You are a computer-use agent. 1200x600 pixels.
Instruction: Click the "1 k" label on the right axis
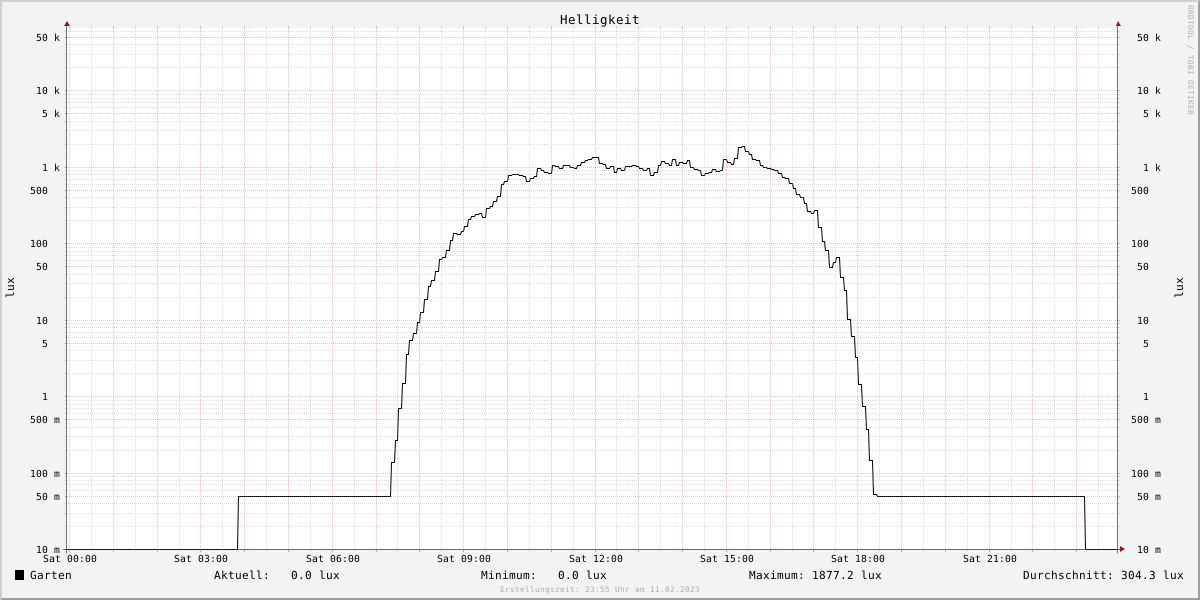(x=1152, y=168)
